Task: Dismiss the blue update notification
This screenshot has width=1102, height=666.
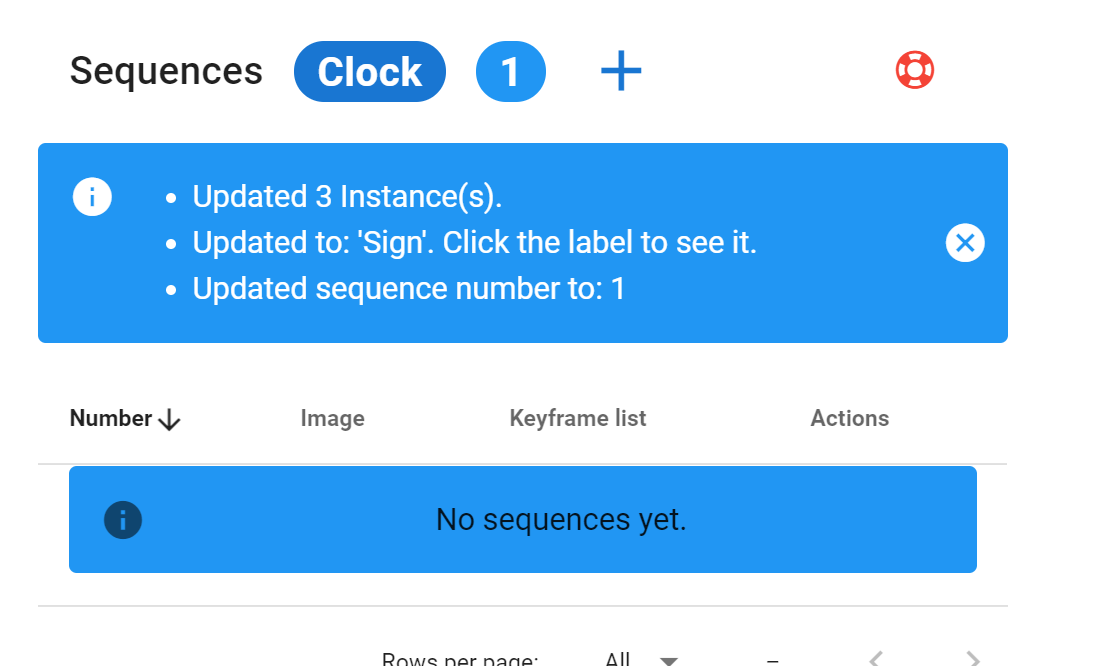Action: click(x=965, y=242)
